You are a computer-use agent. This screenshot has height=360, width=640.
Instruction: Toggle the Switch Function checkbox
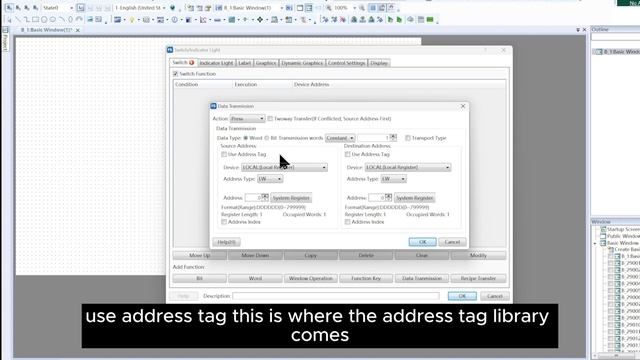[x=176, y=74]
